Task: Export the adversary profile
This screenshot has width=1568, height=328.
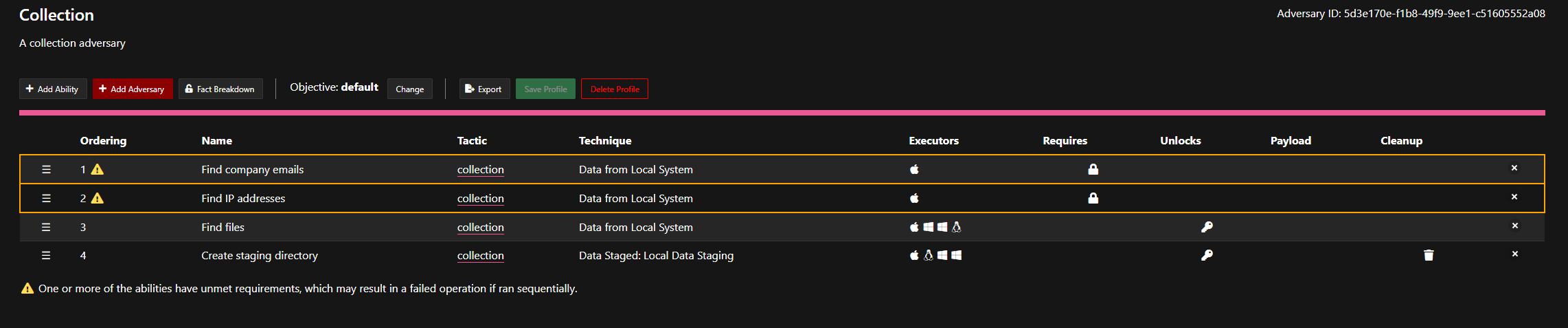Action: (x=484, y=89)
